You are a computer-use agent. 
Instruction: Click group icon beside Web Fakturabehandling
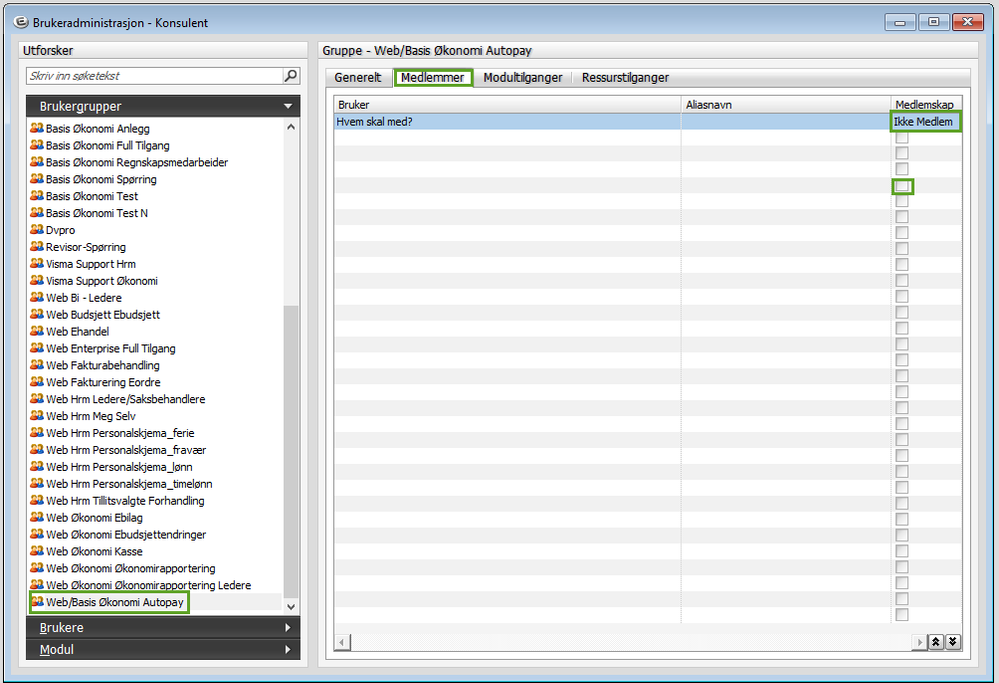tap(37, 365)
